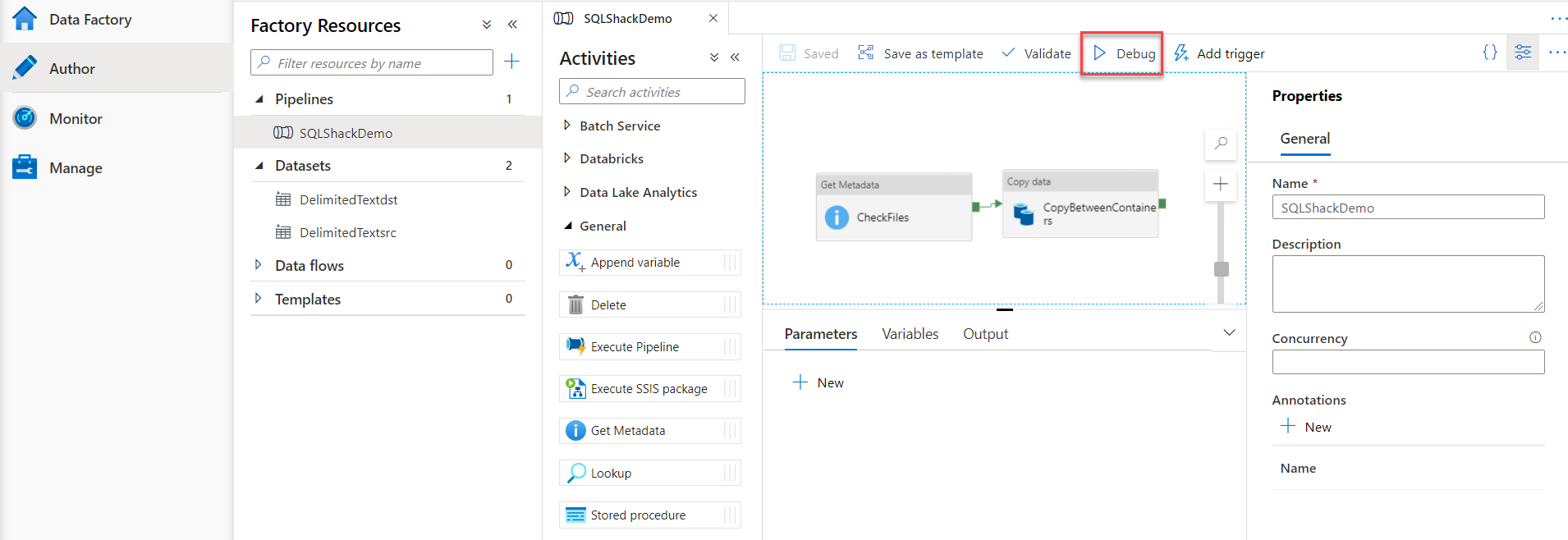Open canvas search magnifier icon
This screenshot has height=540, width=1568.
click(1221, 144)
